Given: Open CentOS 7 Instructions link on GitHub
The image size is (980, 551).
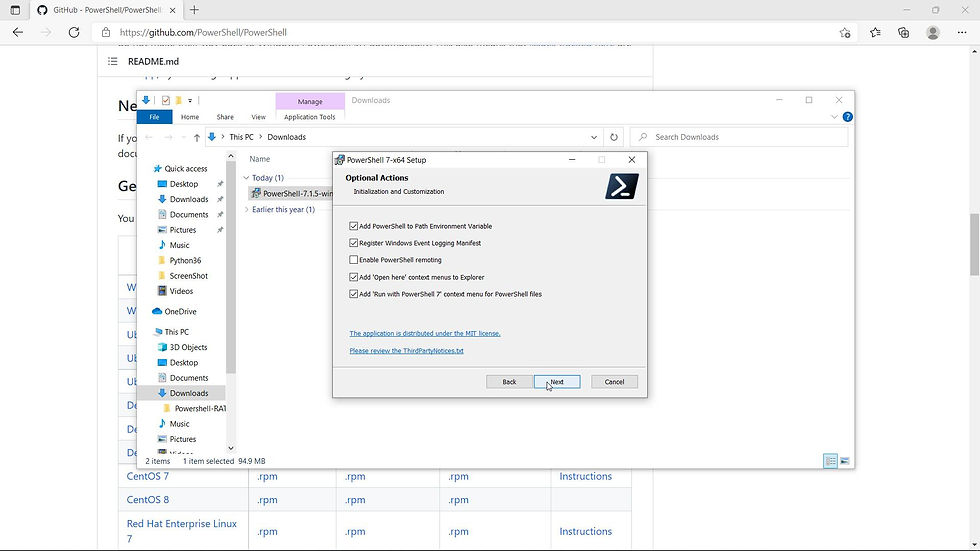Looking at the screenshot, I should (586, 477).
